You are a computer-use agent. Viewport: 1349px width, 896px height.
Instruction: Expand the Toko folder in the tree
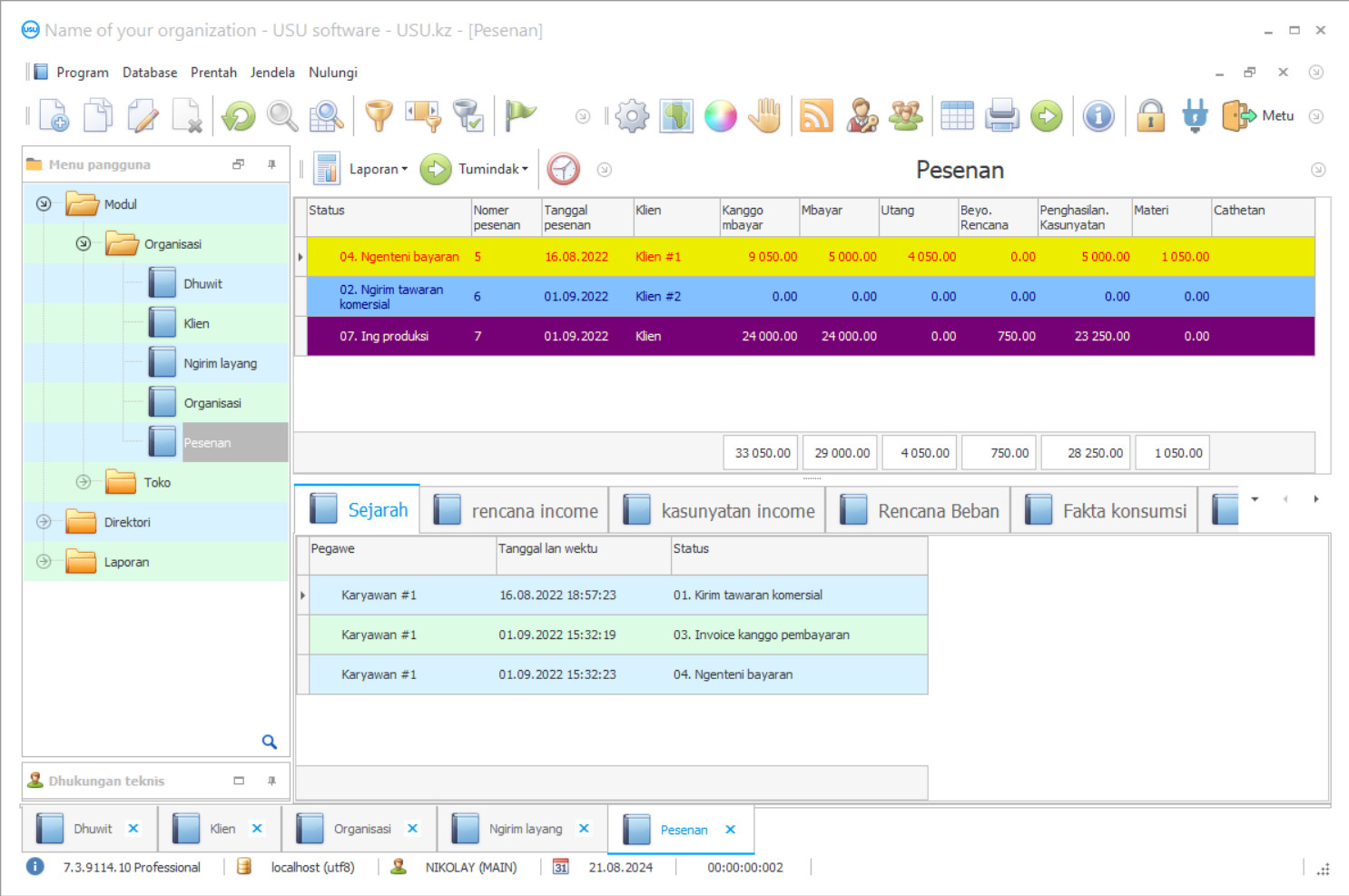coord(83,482)
